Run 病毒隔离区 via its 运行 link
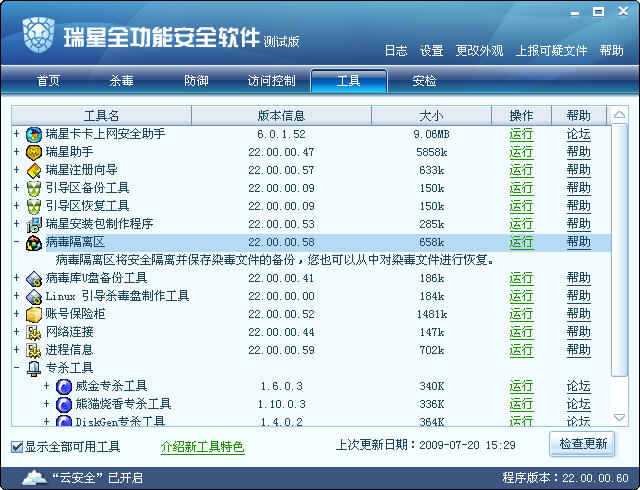The height and width of the screenshot is (490, 640). click(521, 242)
